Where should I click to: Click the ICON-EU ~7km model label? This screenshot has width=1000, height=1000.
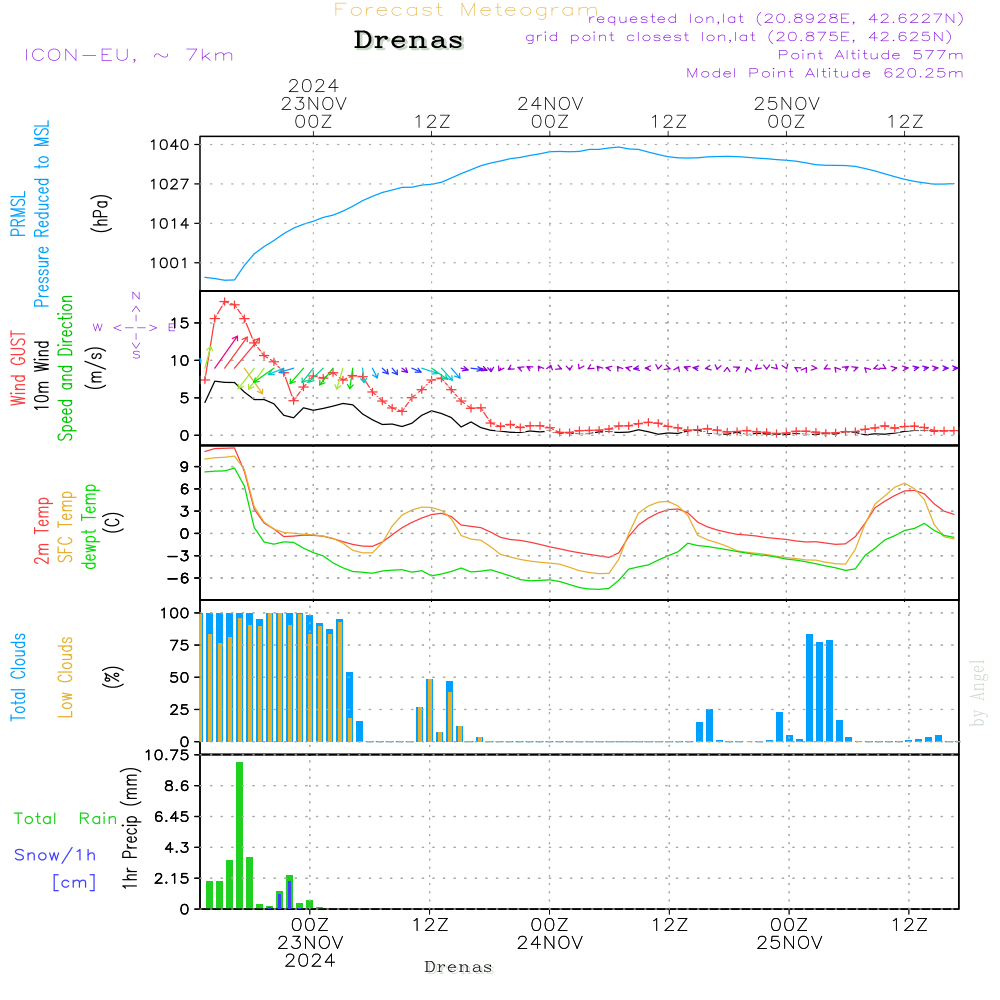[128, 55]
